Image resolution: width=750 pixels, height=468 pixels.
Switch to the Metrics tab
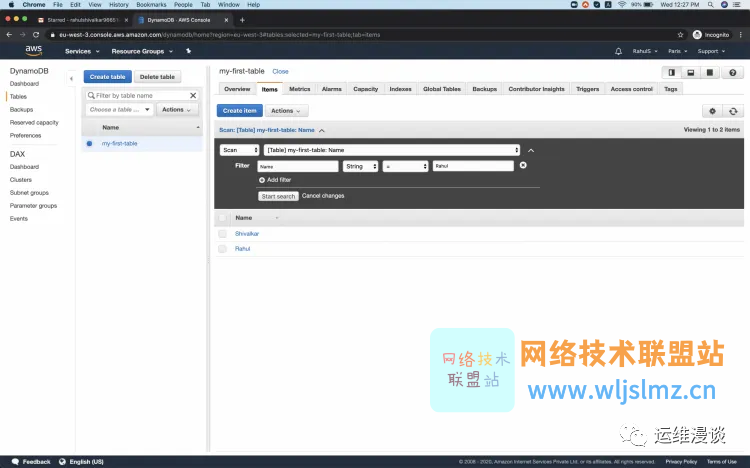300,89
